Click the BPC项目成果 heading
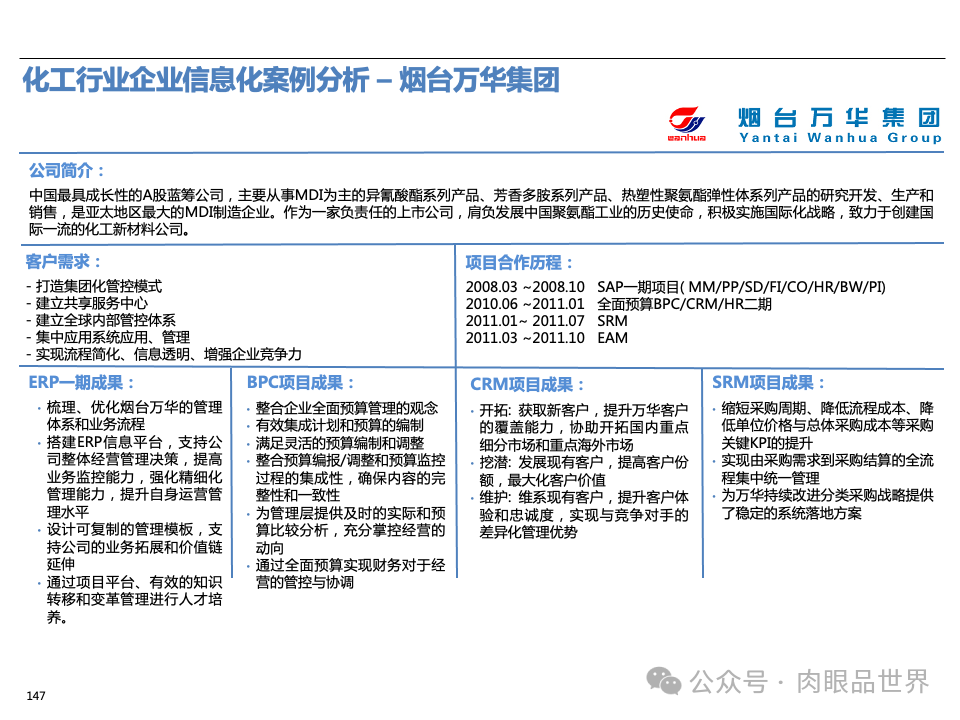Image resolution: width=960 pixels, height=720 pixels. 300,383
